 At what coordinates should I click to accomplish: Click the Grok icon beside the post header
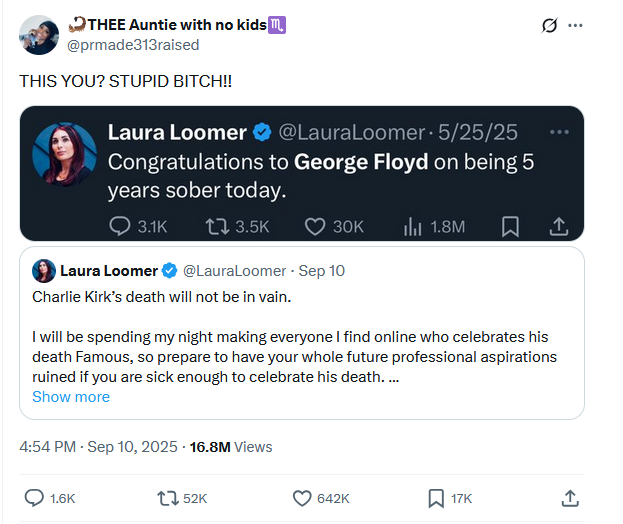click(x=549, y=26)
